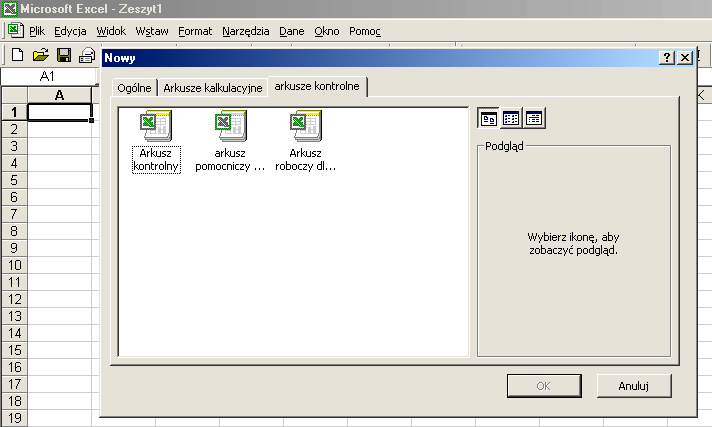The height and width of the screenshot is (427, 712).
Task: Select the arkusz pomocniczy template icon
Action: (231, 126)
